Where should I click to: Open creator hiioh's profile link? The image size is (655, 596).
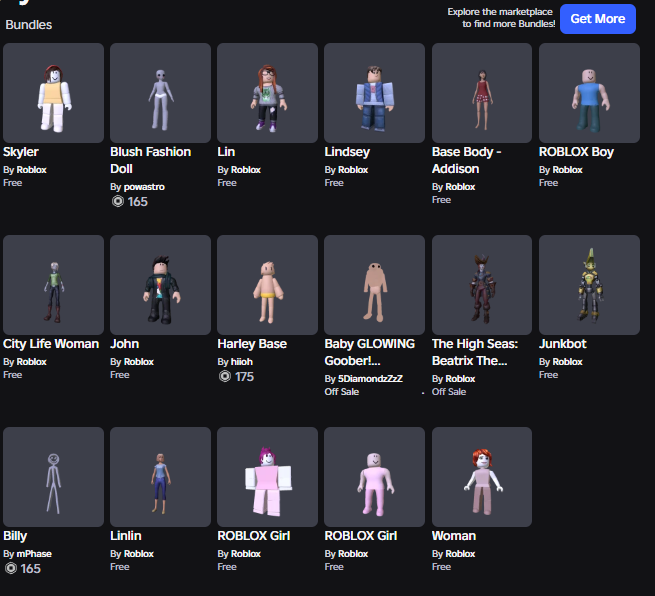[x=242, y=362]
